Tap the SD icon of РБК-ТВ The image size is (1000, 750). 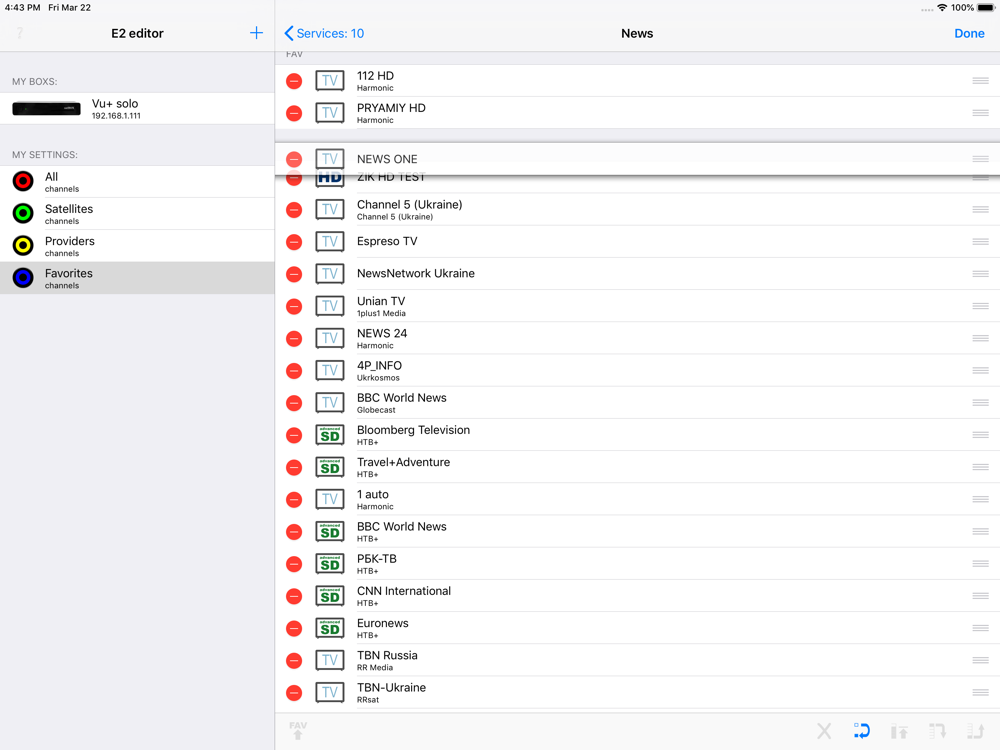click(330, 564)
